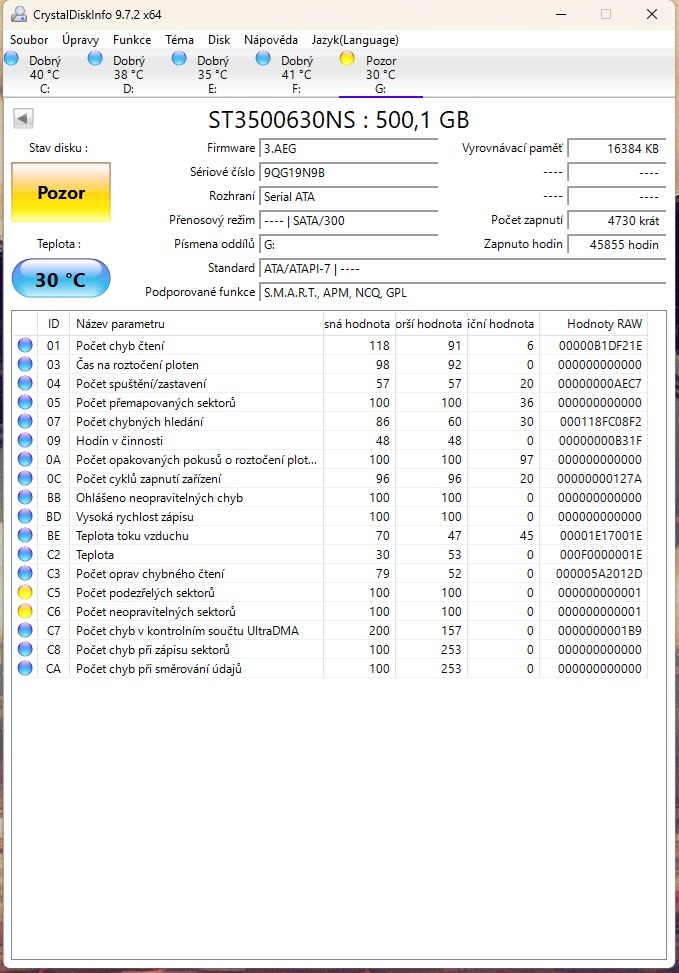Click status icon for row ID 0A
Viewport: 679px width, 973px height.
tap(25, 459)
